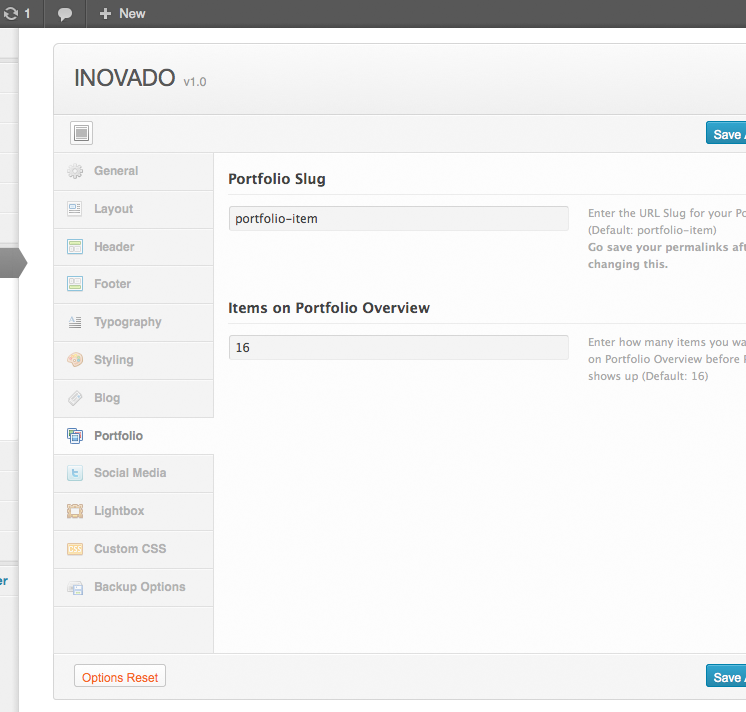This screenshot has width=746, height=712.
Task: Click the Custom CSS icon
Action: pyautogui.click(x=75, y=549)
